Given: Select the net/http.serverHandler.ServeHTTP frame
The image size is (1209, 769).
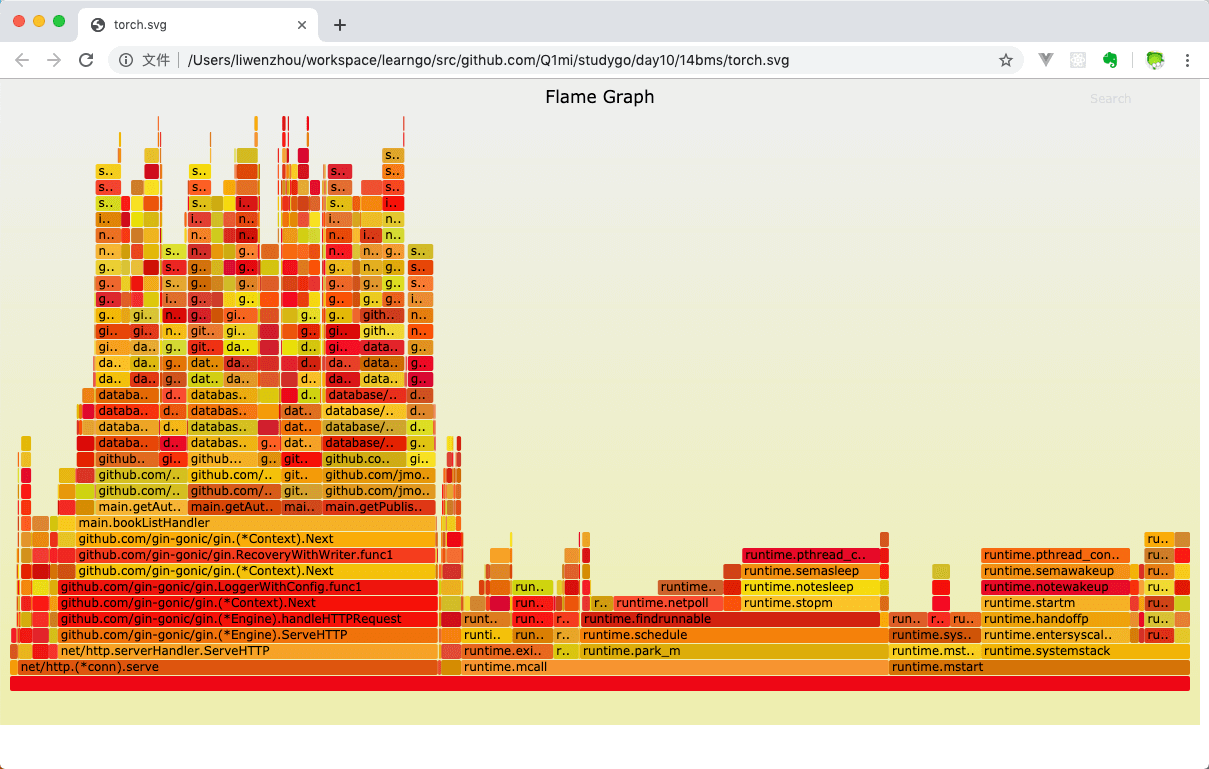Looking at the screenshot, I should point(248,651).
